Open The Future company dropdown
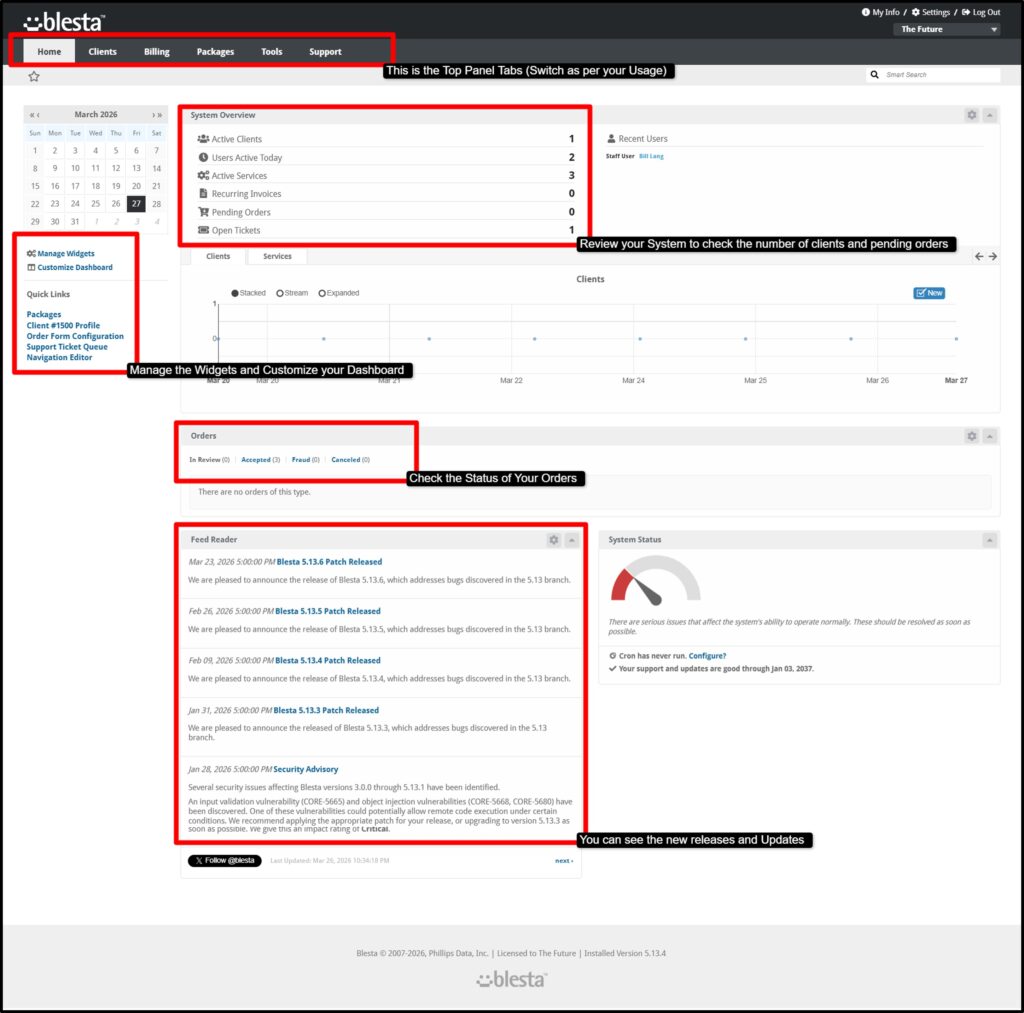The width and height of the screenshot is (1024, 1013). point(946,29)
